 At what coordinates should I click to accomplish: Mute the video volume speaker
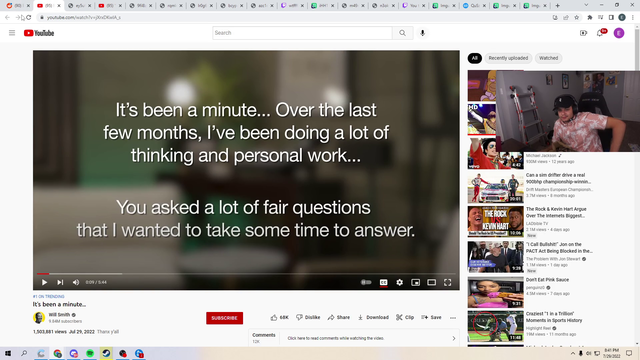click(76, 282)
